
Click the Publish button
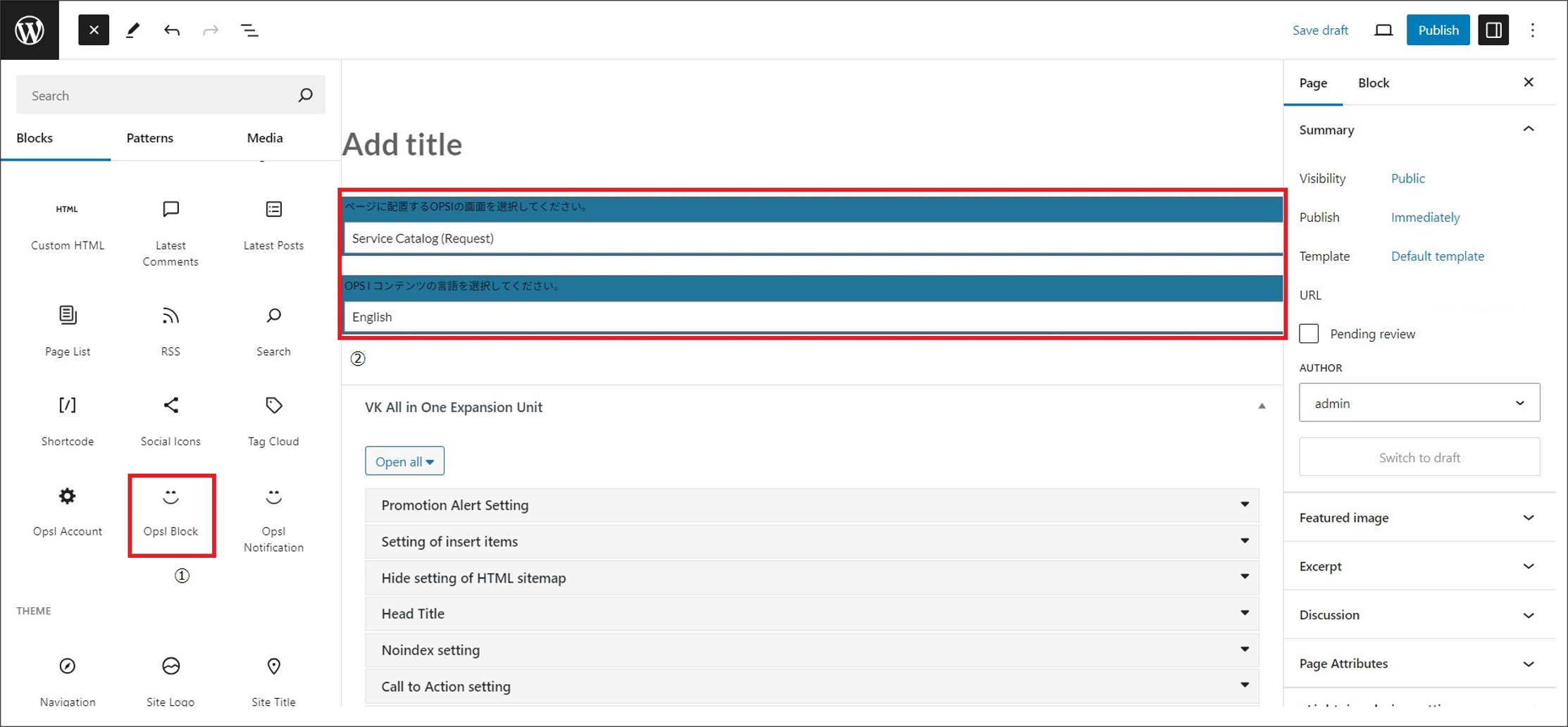coord(1438,30)
